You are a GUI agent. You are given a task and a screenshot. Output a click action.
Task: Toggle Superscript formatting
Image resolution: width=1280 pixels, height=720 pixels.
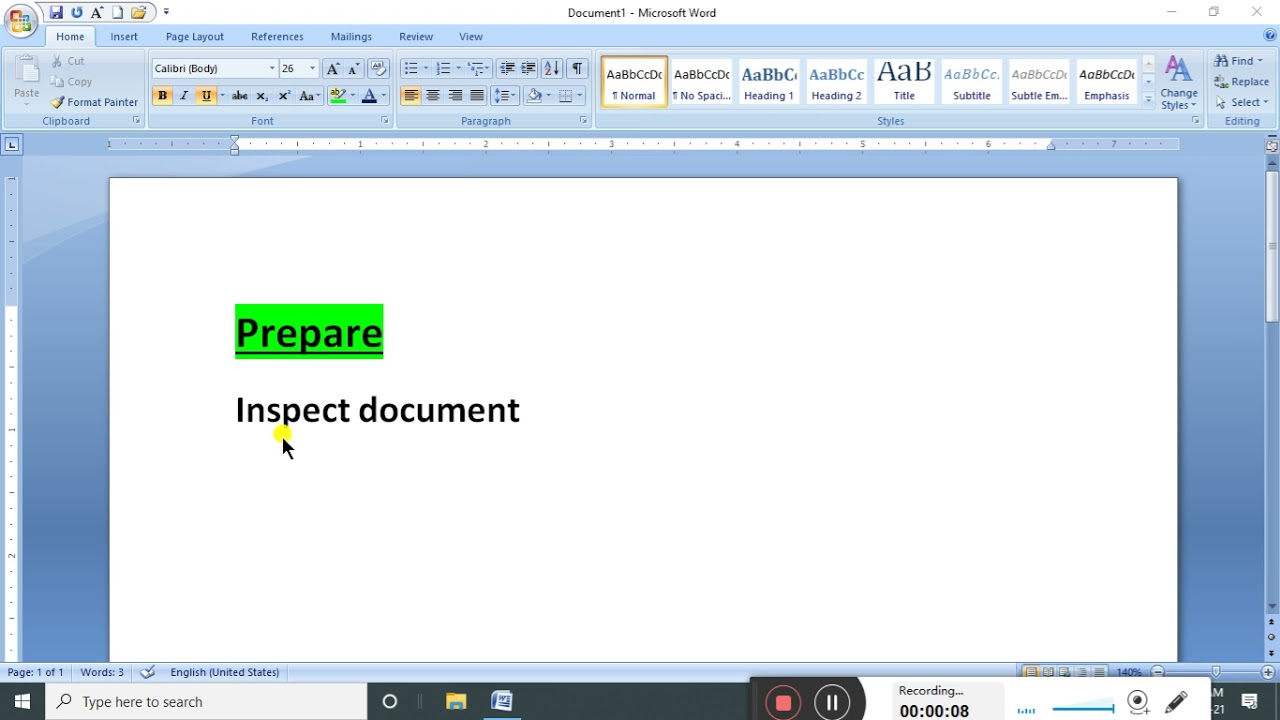[x=284, y=96]
